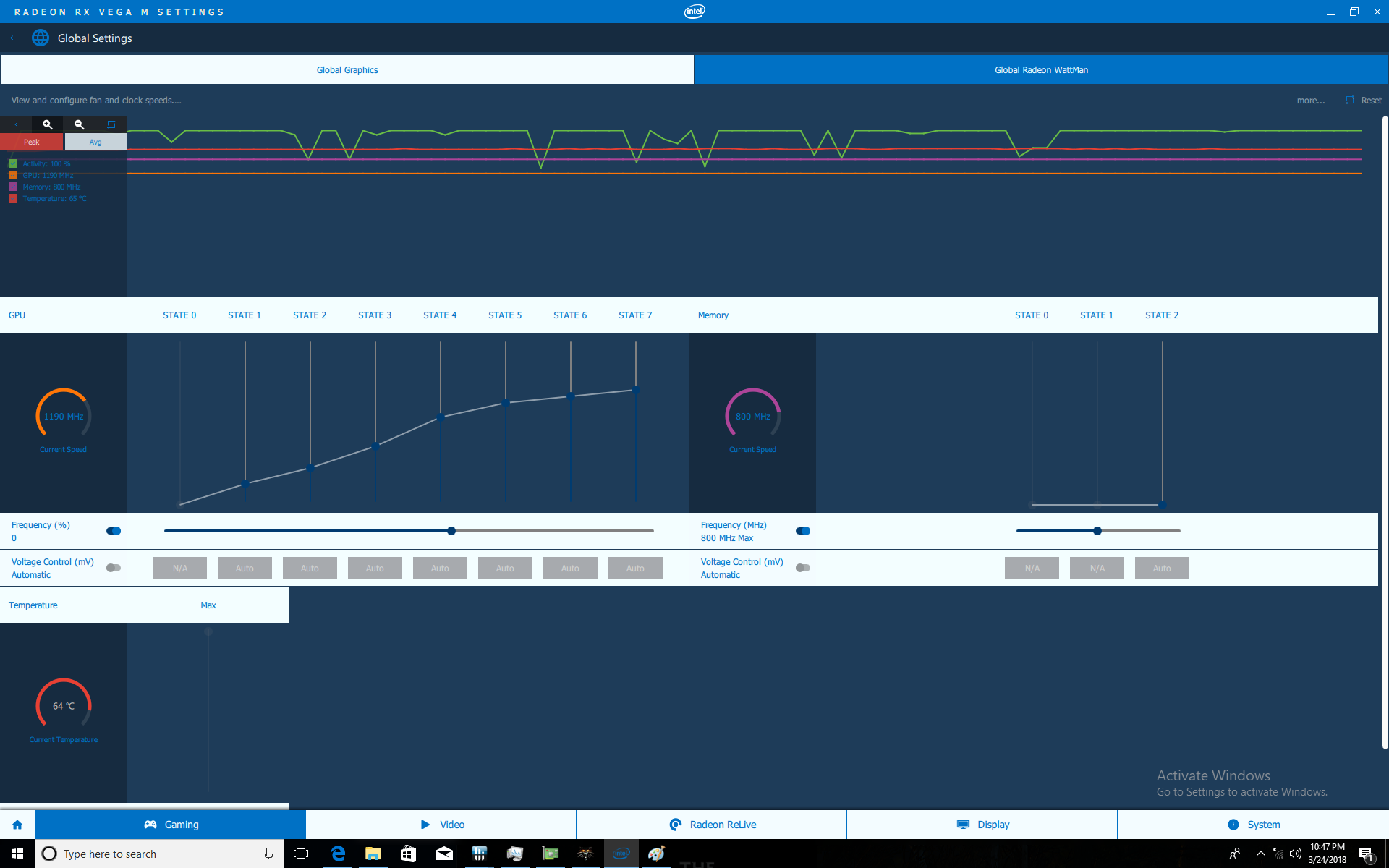Open the volume control in system tray
1389x868 pixels.
pos(1296,854)
